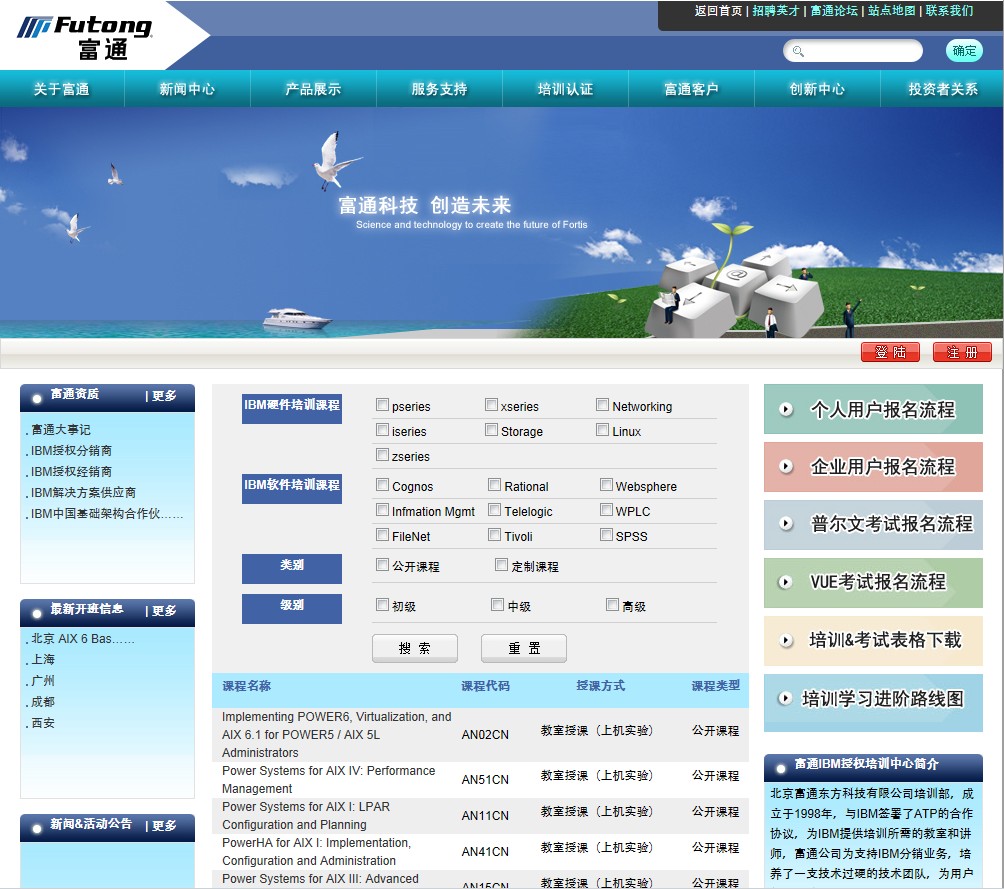Screen dimensions: 1004x889
Task: Click the Futong logo
Action: point(85,37)
